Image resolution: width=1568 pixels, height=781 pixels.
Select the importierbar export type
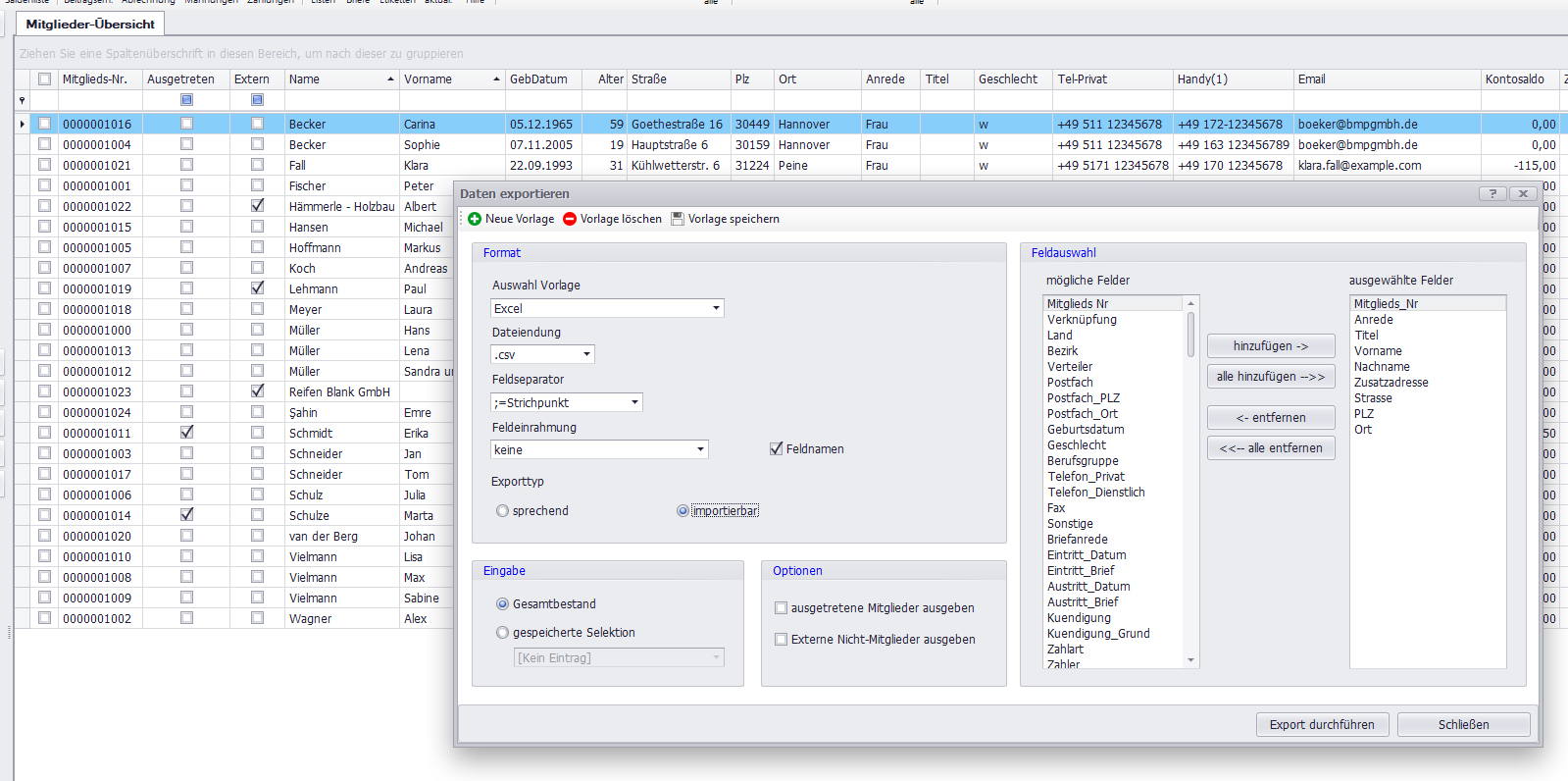tap(683, 510)
